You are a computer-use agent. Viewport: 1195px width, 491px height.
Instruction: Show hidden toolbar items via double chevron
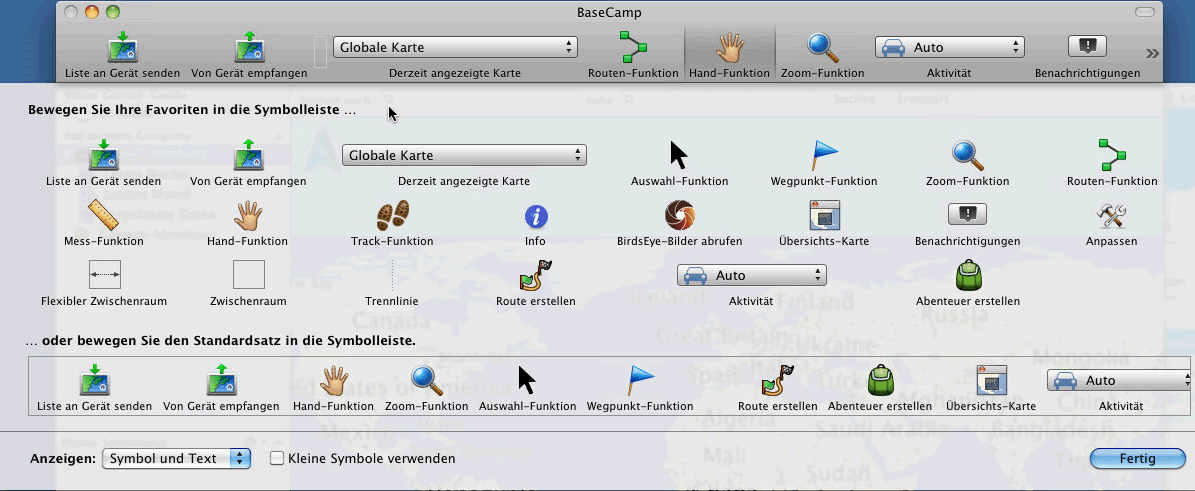coord(1152,53)
